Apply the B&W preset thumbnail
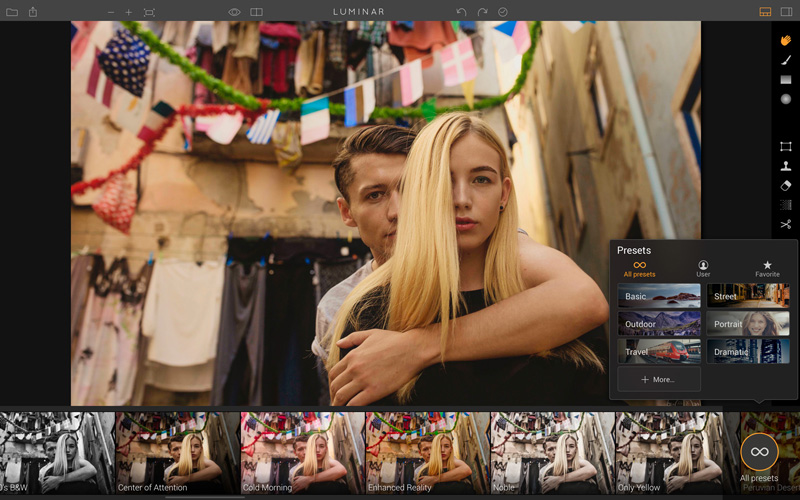 (57, 453)
